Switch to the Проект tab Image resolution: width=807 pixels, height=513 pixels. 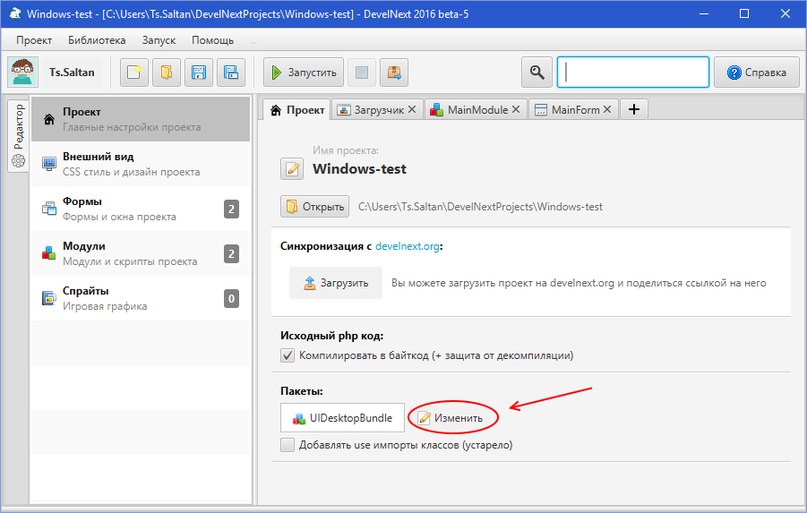click(297, 110)
